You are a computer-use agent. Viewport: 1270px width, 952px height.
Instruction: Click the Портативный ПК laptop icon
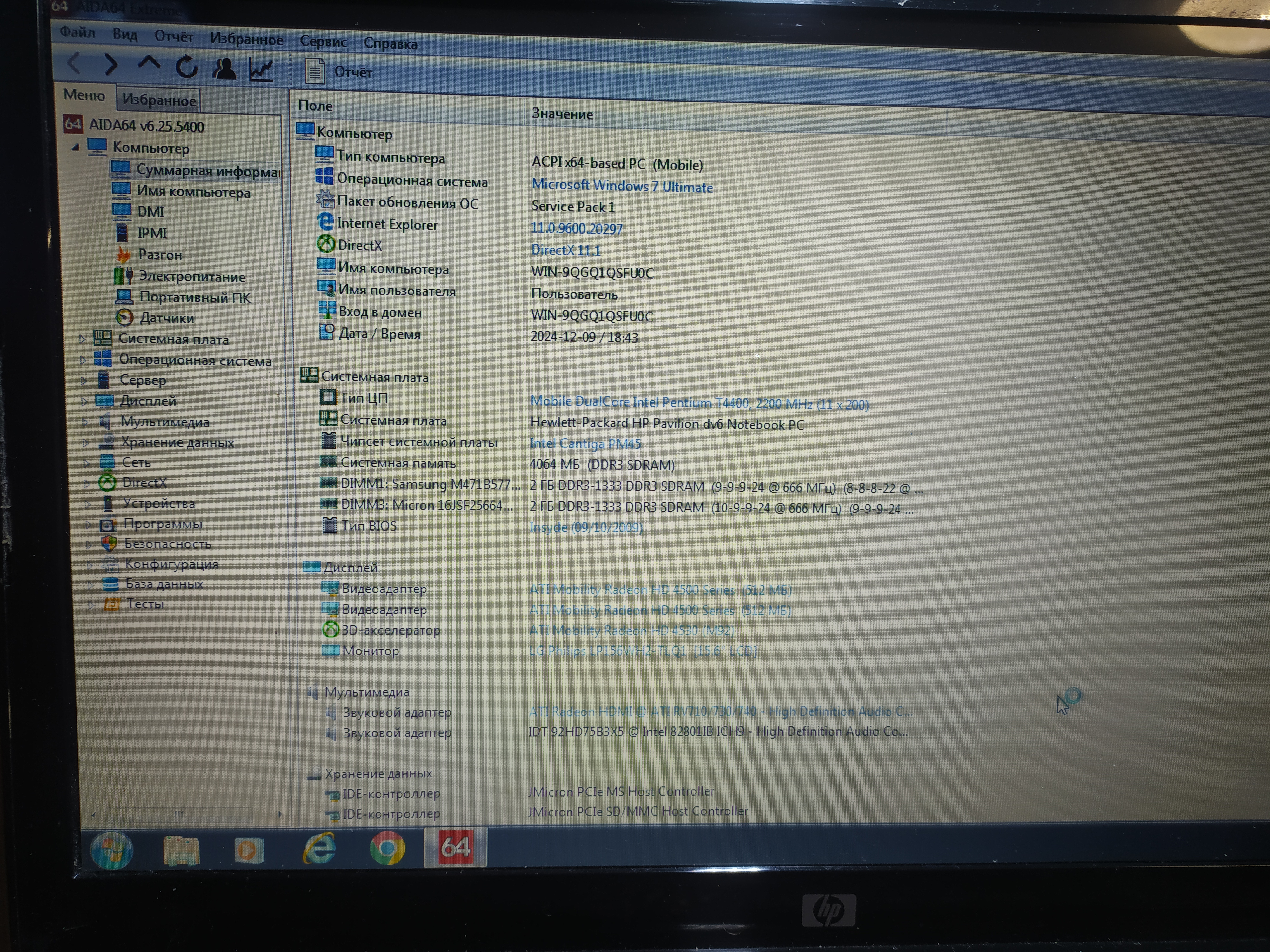(124, 297)
